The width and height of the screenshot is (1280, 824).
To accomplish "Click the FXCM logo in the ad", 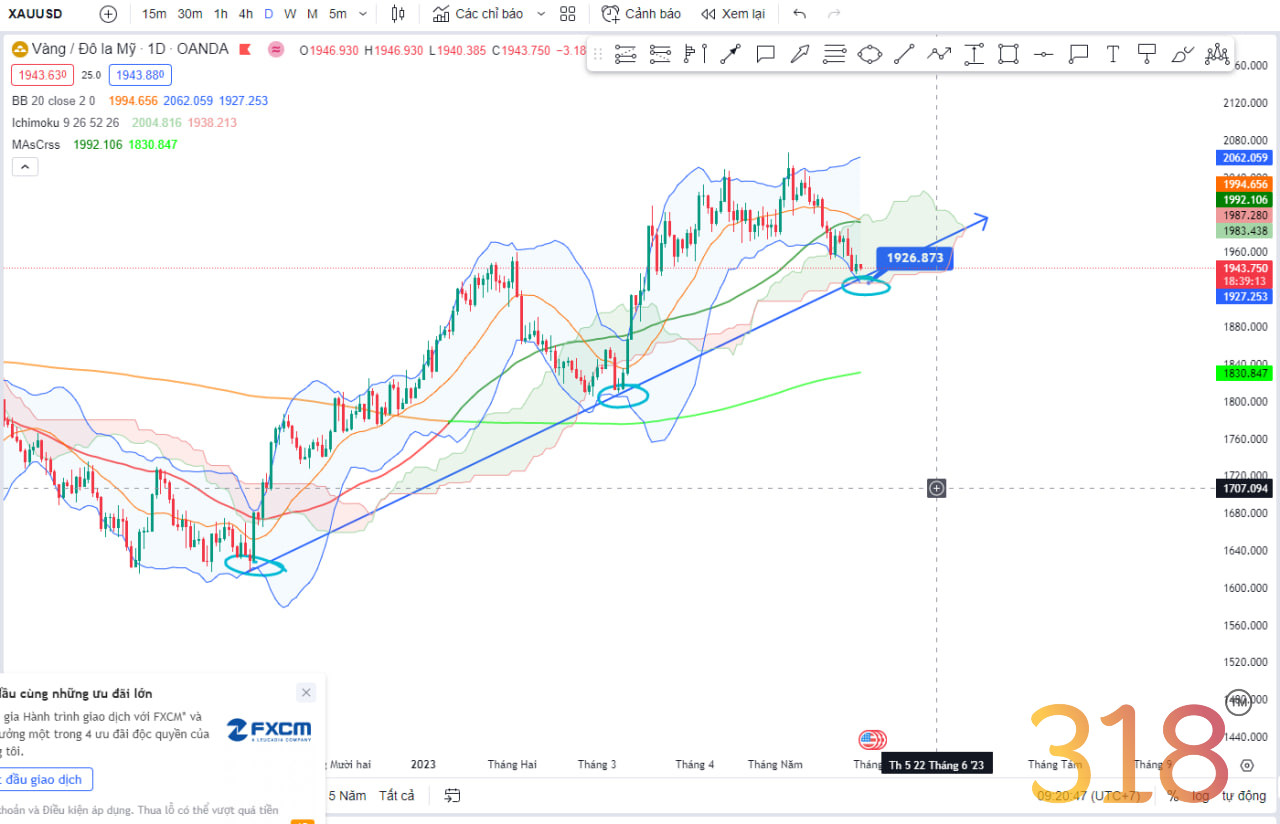I will pyautogui.click(x=269, y=729).
